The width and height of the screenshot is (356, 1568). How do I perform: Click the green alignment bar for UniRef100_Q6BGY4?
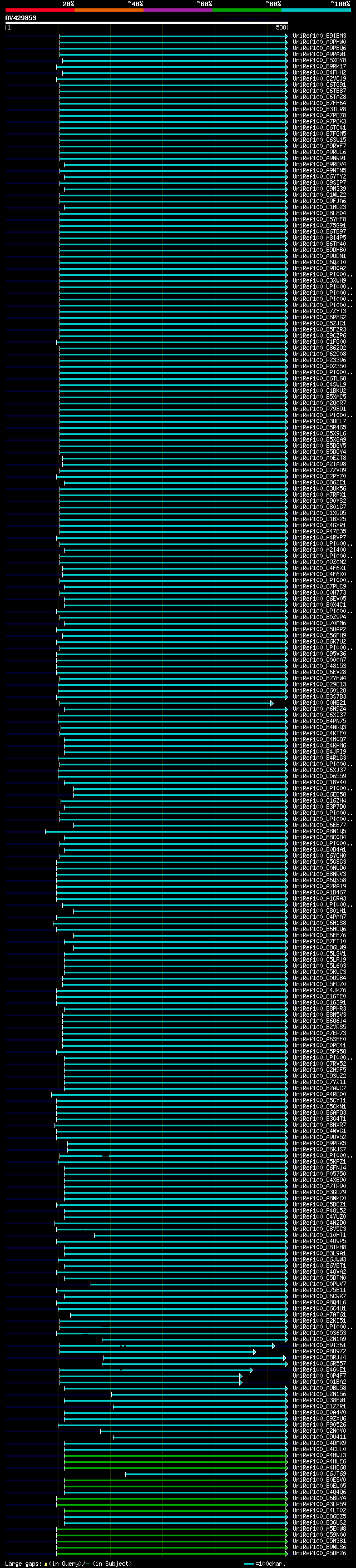172,1498
